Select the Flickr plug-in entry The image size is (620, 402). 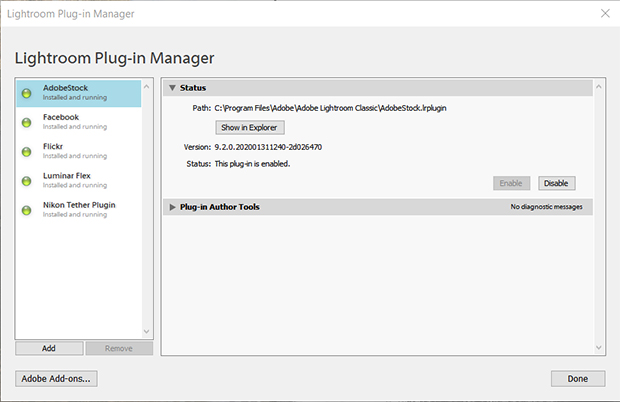[x=79, y=151]
